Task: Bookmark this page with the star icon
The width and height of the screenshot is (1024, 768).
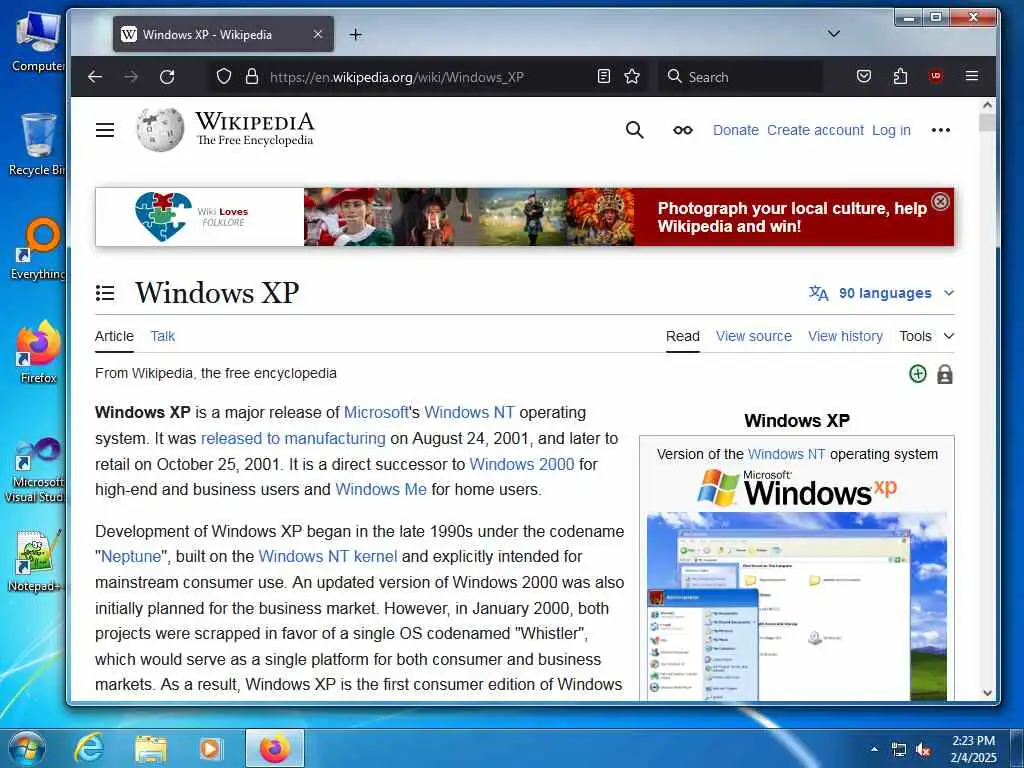Action: point(632,76)
